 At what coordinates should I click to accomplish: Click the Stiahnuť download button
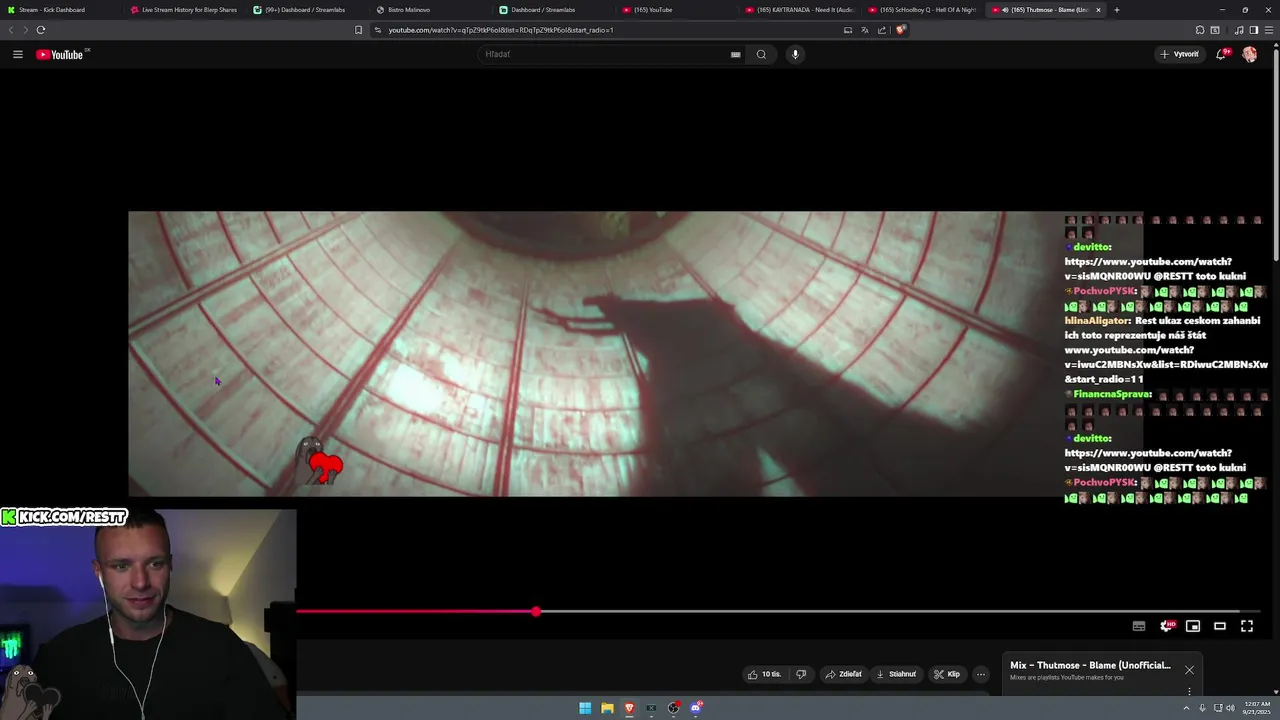(x=896, y=674)
